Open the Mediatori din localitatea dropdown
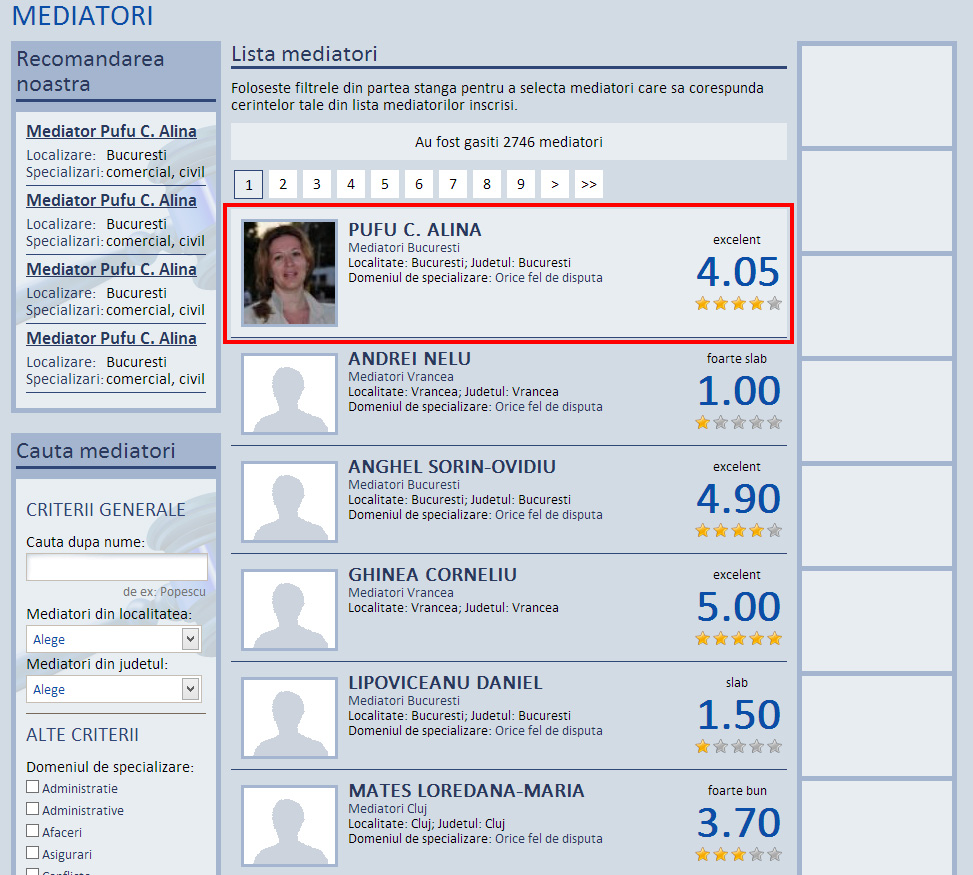This screenshot has height=875, width=973. (x=113, y=639)
